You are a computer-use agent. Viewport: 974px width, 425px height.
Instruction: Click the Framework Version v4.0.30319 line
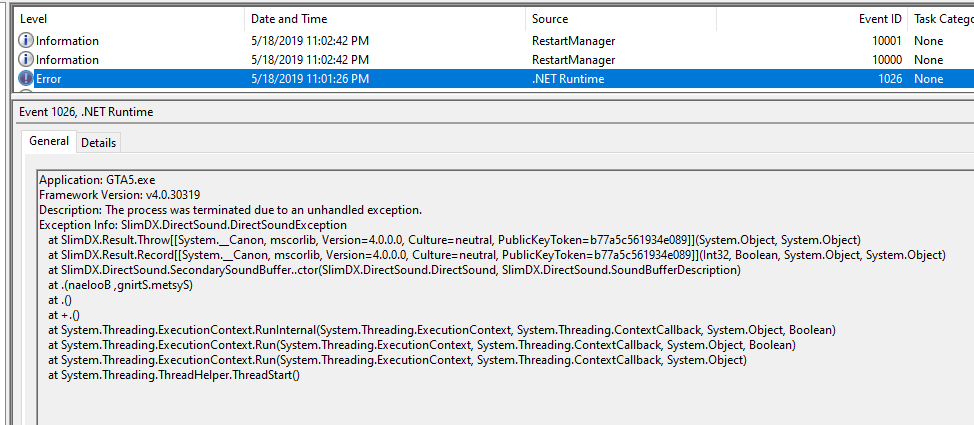120,195
